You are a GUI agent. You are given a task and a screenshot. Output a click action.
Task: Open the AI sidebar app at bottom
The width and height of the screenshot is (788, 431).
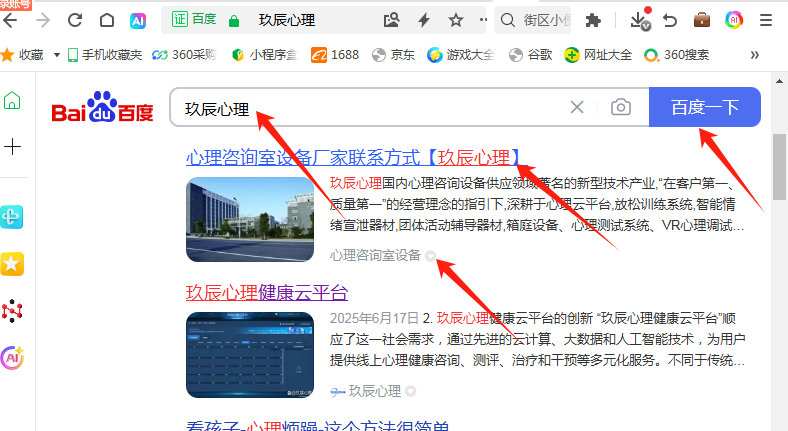(12, 358)
